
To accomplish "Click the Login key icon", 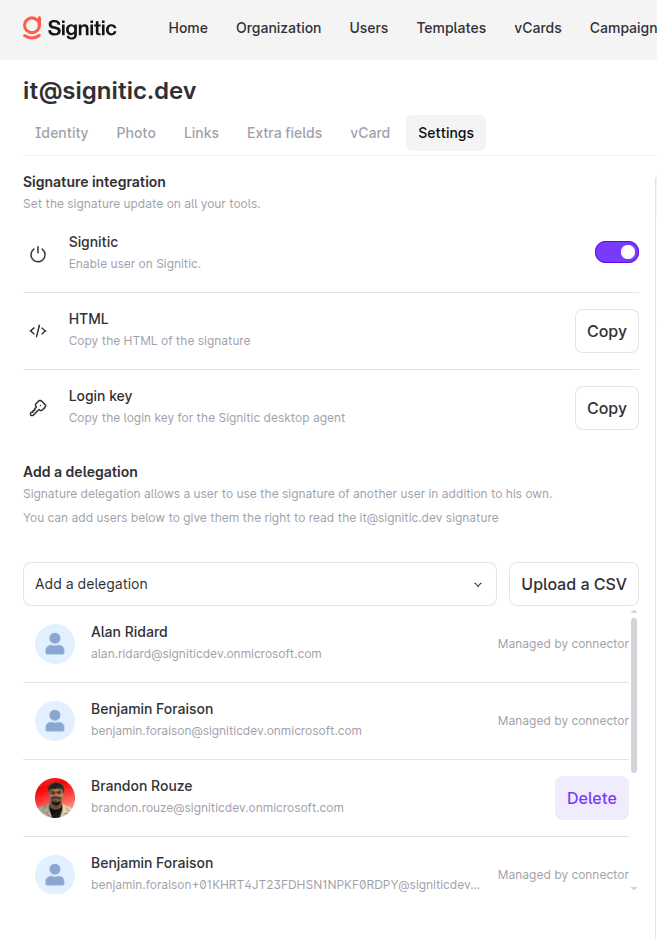I will pos(38,408).
